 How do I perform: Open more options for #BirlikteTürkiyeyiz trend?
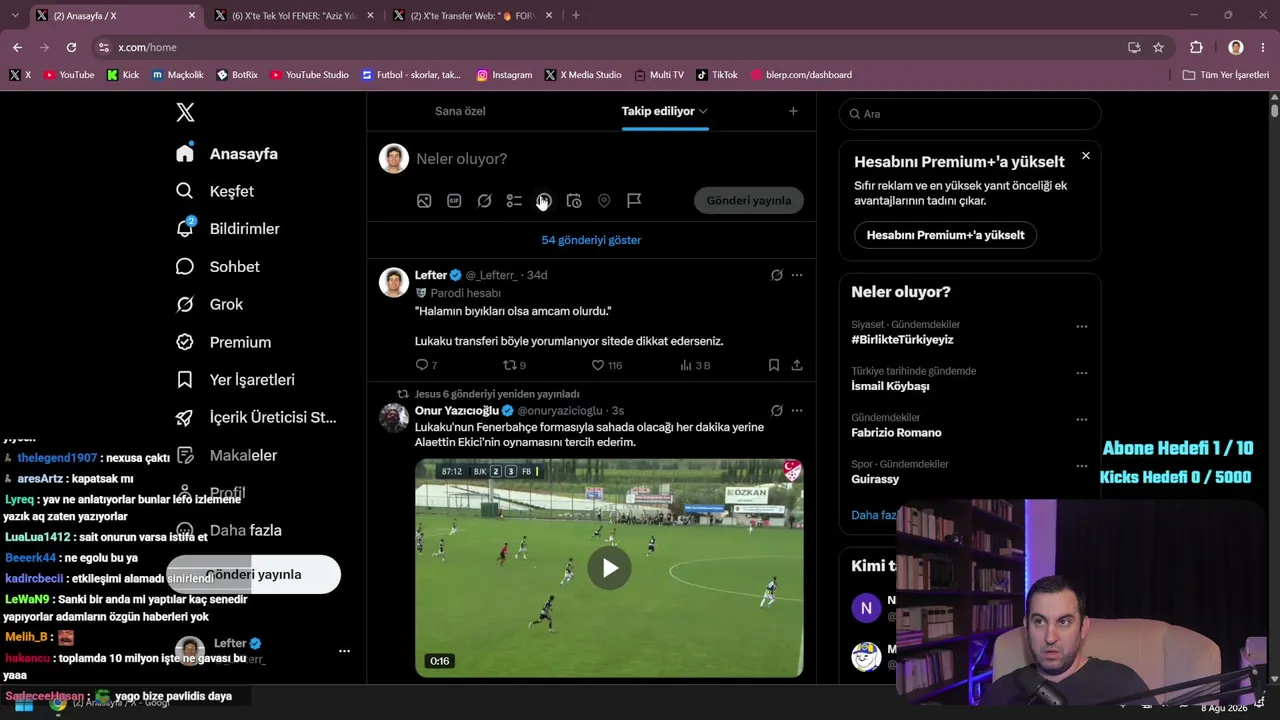[1081, 327]
